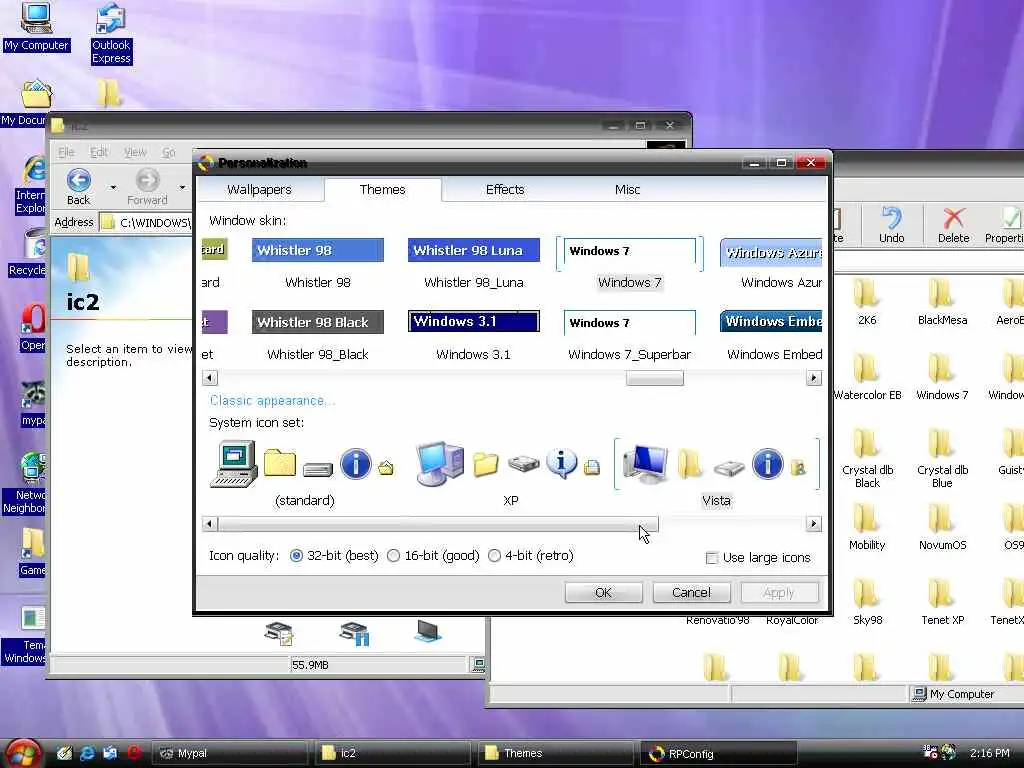Click the icon set scrollbar thumb
Viewport: 1024px width, 768px height.
coord(438,524)
